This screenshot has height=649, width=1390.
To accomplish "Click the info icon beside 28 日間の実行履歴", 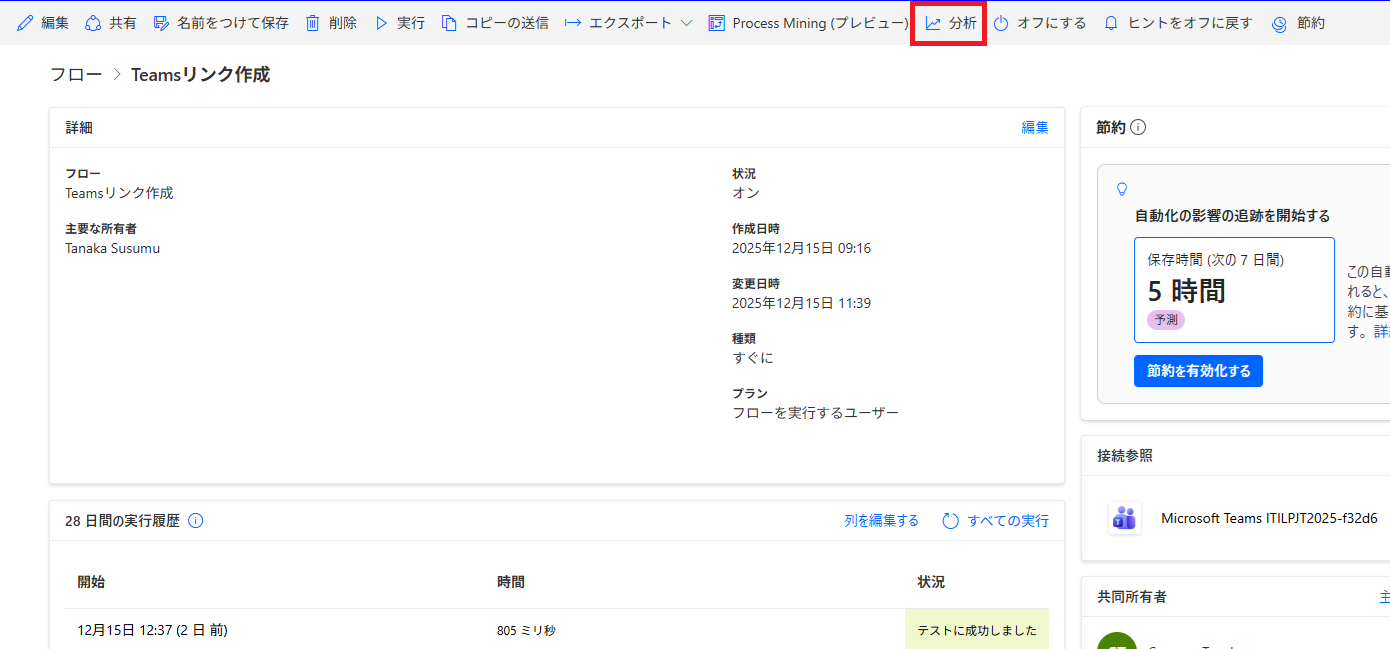I will coord(196,520).
